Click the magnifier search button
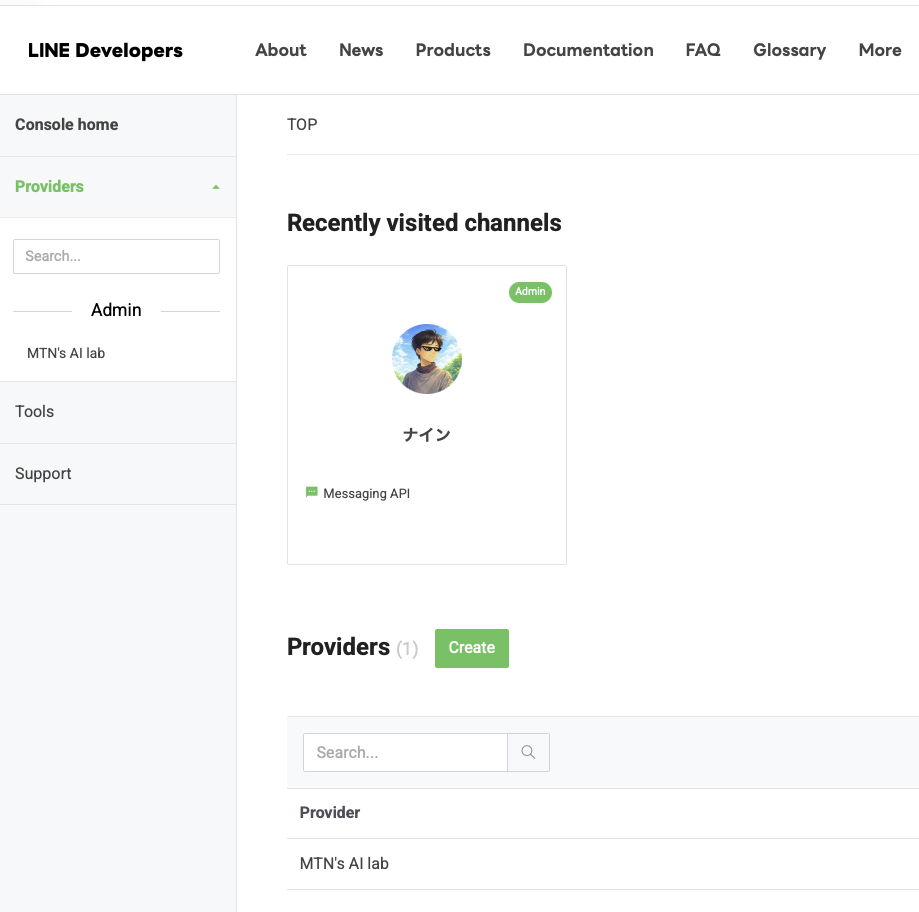Screen dimensions: 919x912 tap(528, 753)
